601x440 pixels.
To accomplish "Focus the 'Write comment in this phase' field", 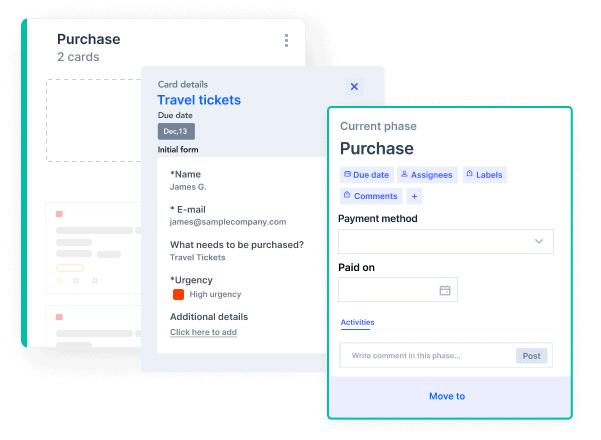I will (427, 356).
